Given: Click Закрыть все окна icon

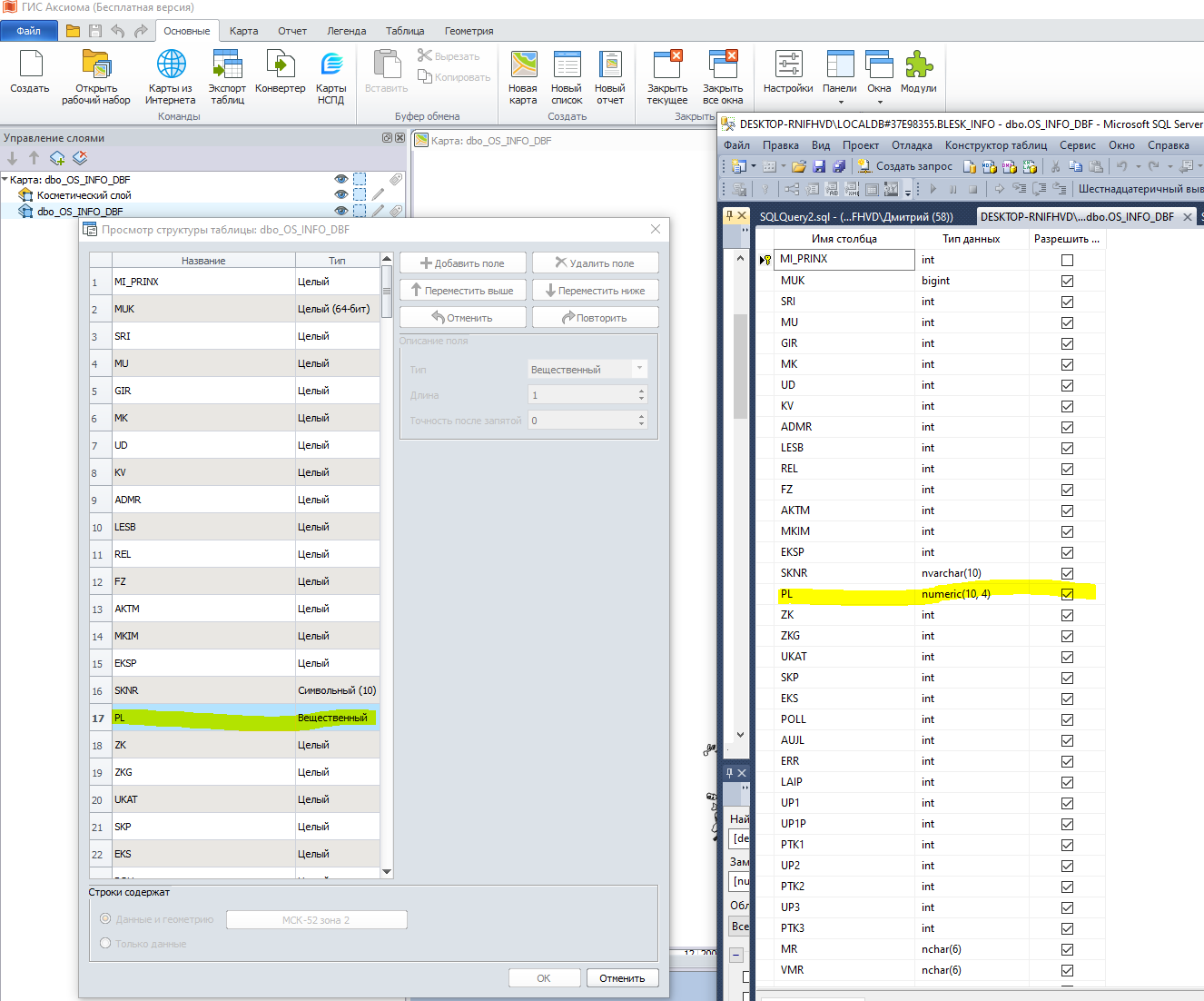Looking at the screenshot, I should 723,65.
